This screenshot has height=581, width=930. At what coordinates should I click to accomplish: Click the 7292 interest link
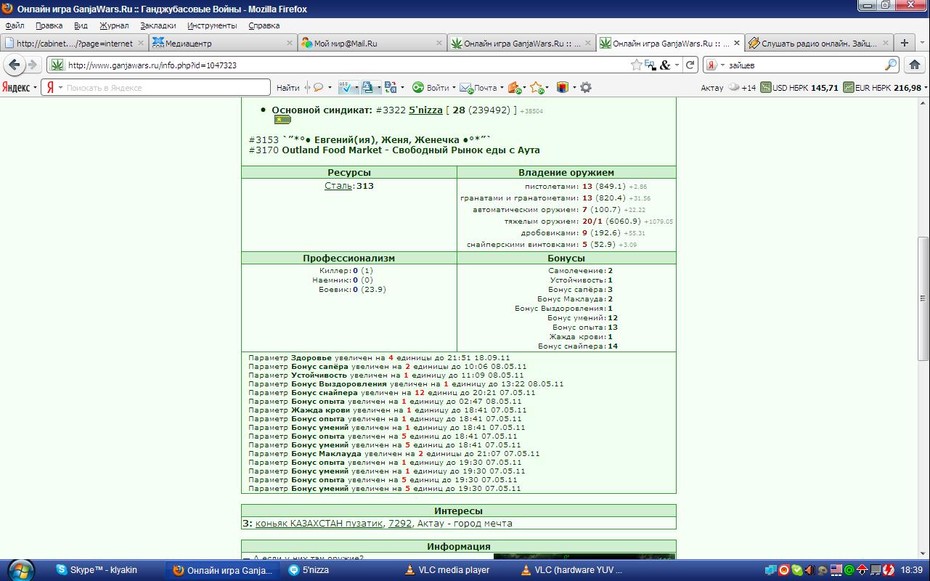coord(400,523)
